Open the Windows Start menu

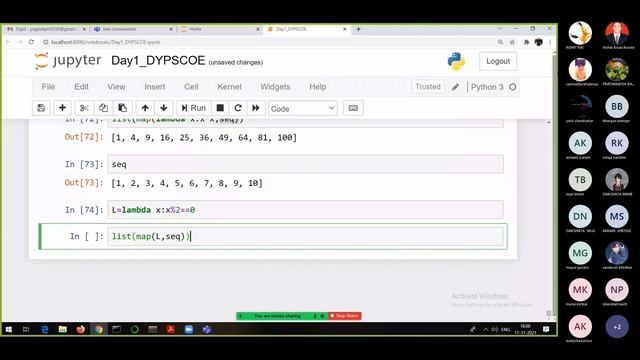[9, 329]
